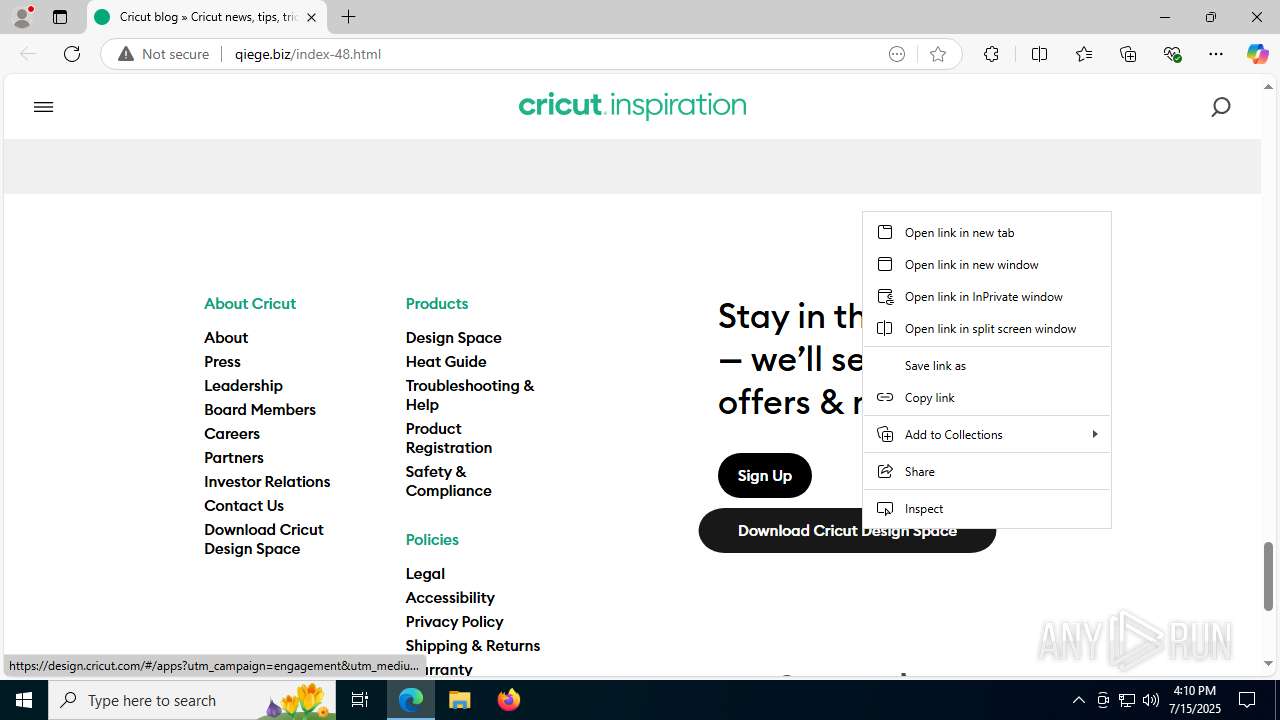Click the cricut inspiration logo

(x=632, y=106)
